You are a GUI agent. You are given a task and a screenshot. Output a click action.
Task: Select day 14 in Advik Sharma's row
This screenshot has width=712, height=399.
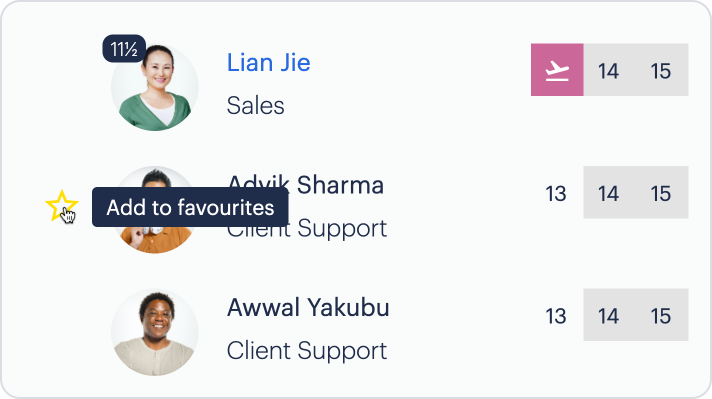(609, 192)
